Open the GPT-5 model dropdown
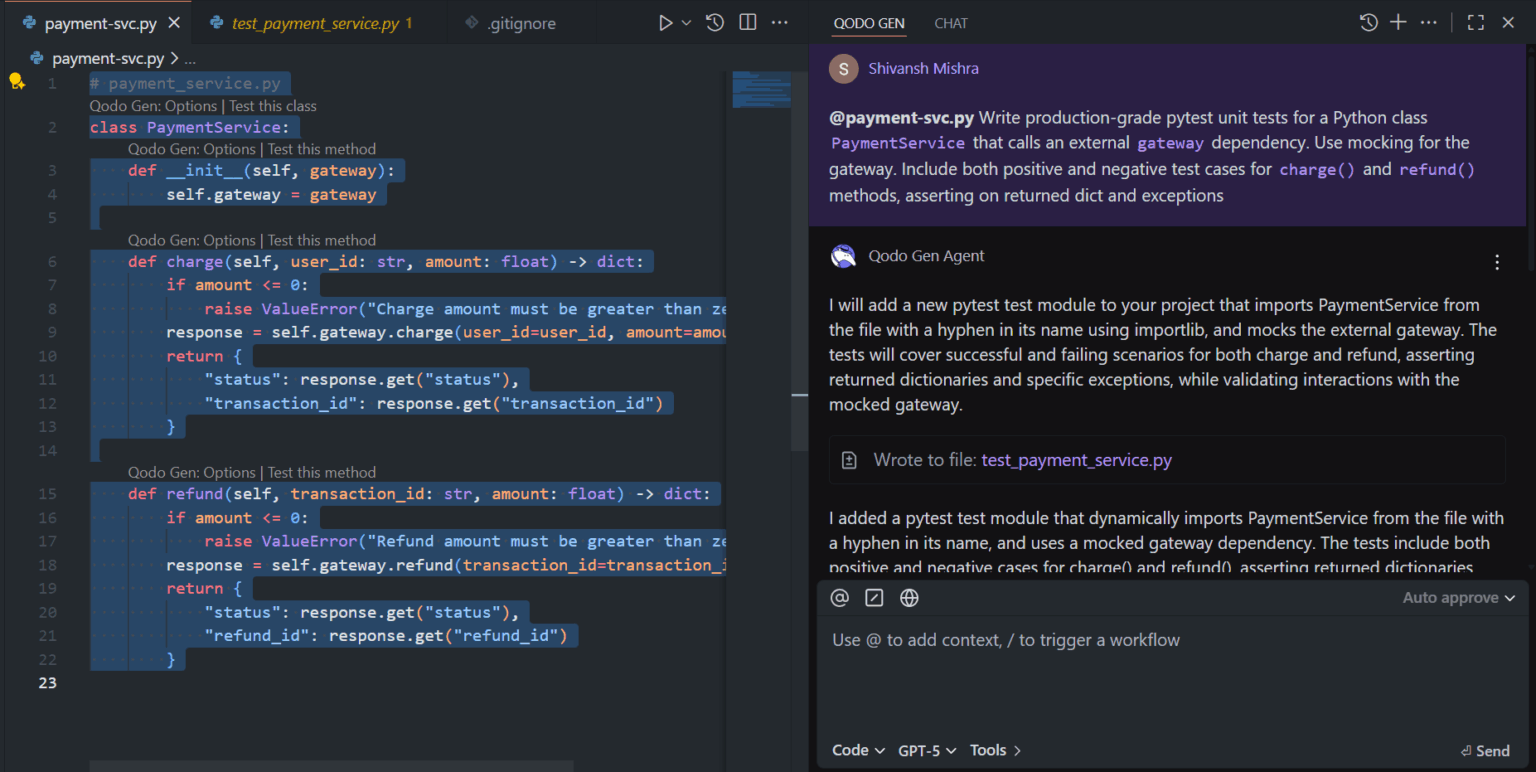Image resolution: width=1536 pixels, height=772 pixels. (925, 750)
